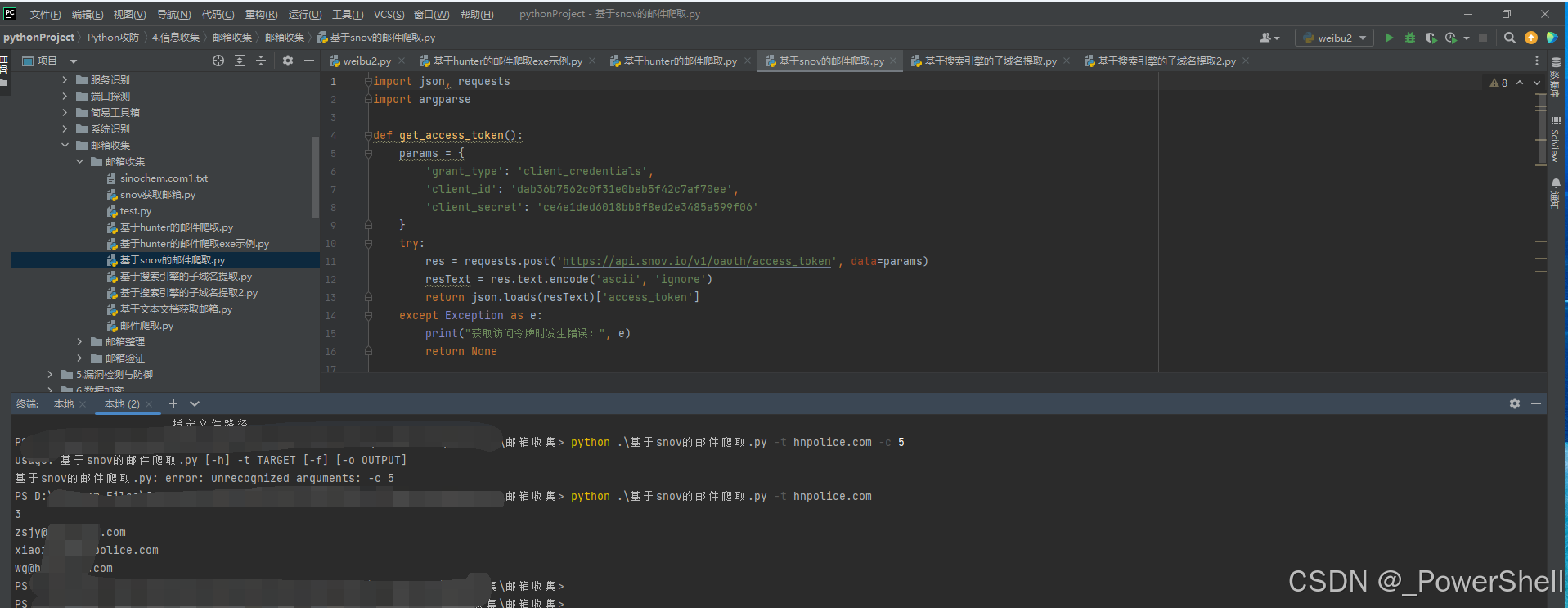Click the colorful JetBrains Toolbox icon in the top-right corner
The height and width of the screenshot is (608, 1568).
[1552, 38]
